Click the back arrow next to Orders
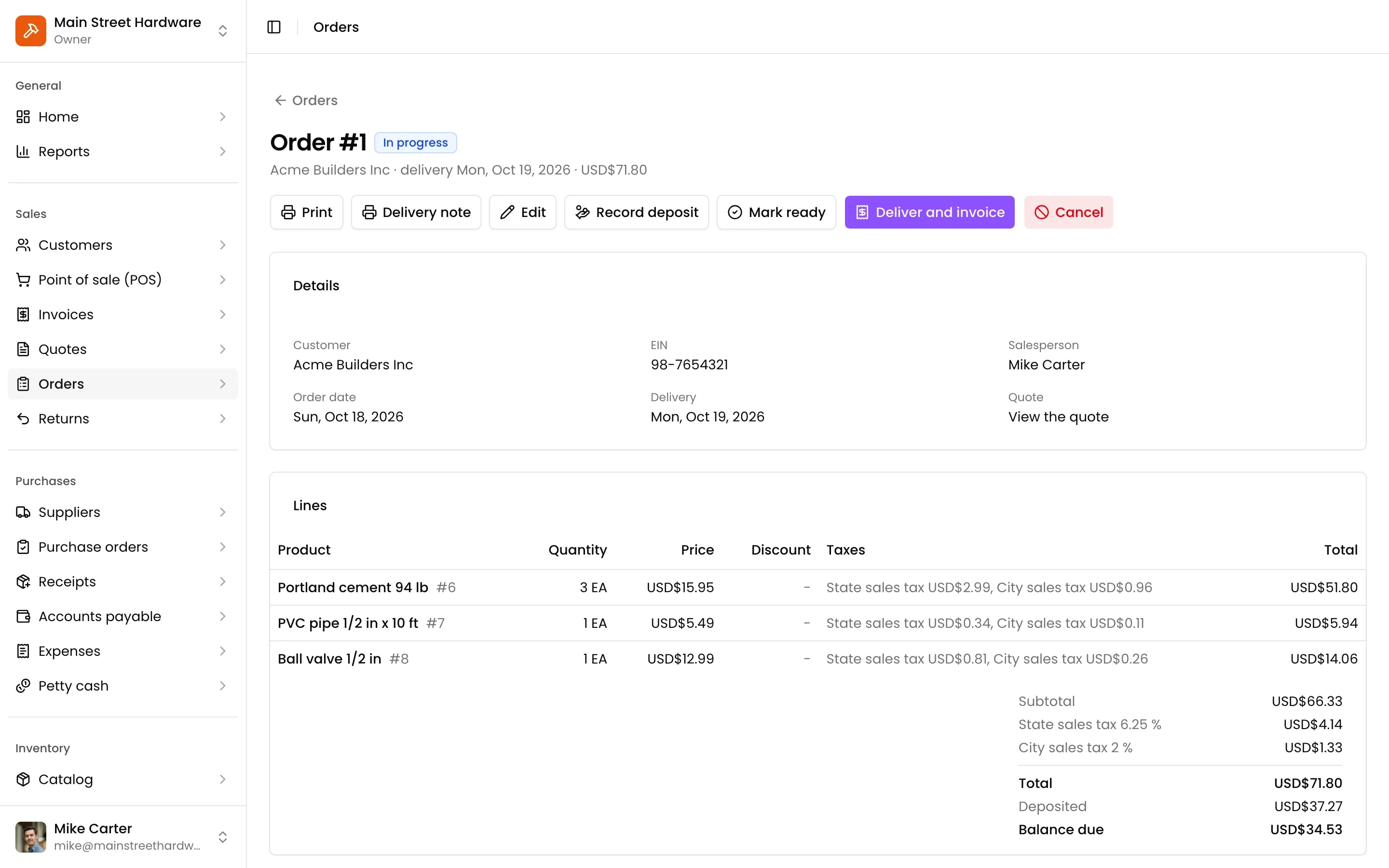Image resolution: width=1389 pixels, height=868 pixels. coord(280,100)
